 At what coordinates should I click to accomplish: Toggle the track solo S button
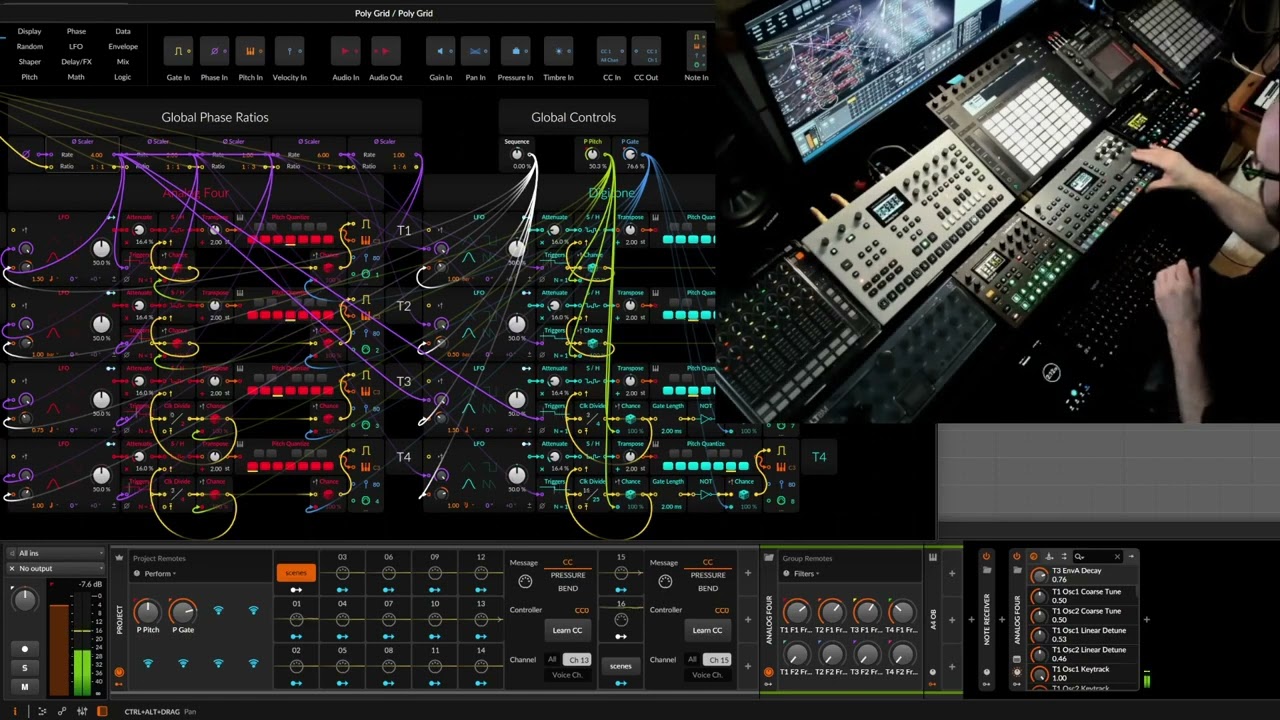(x=25, y=667)
